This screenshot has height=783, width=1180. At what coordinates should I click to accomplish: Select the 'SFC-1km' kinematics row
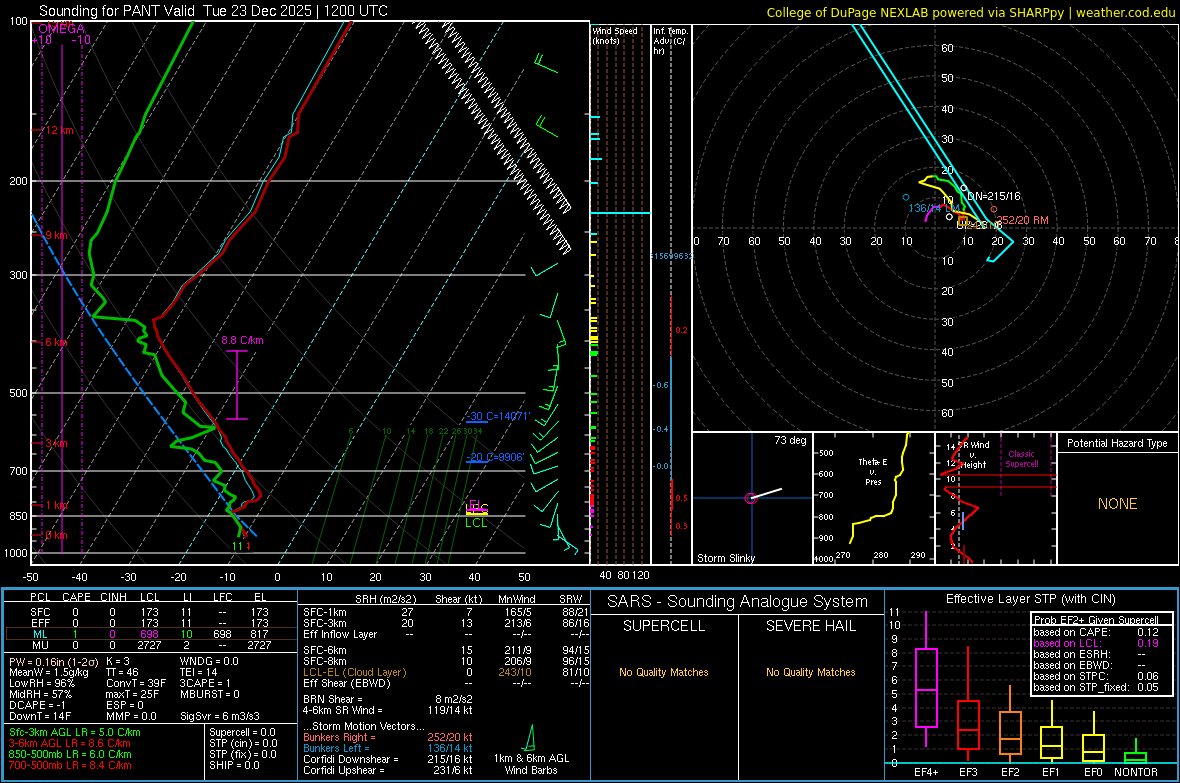click(446, 612)
